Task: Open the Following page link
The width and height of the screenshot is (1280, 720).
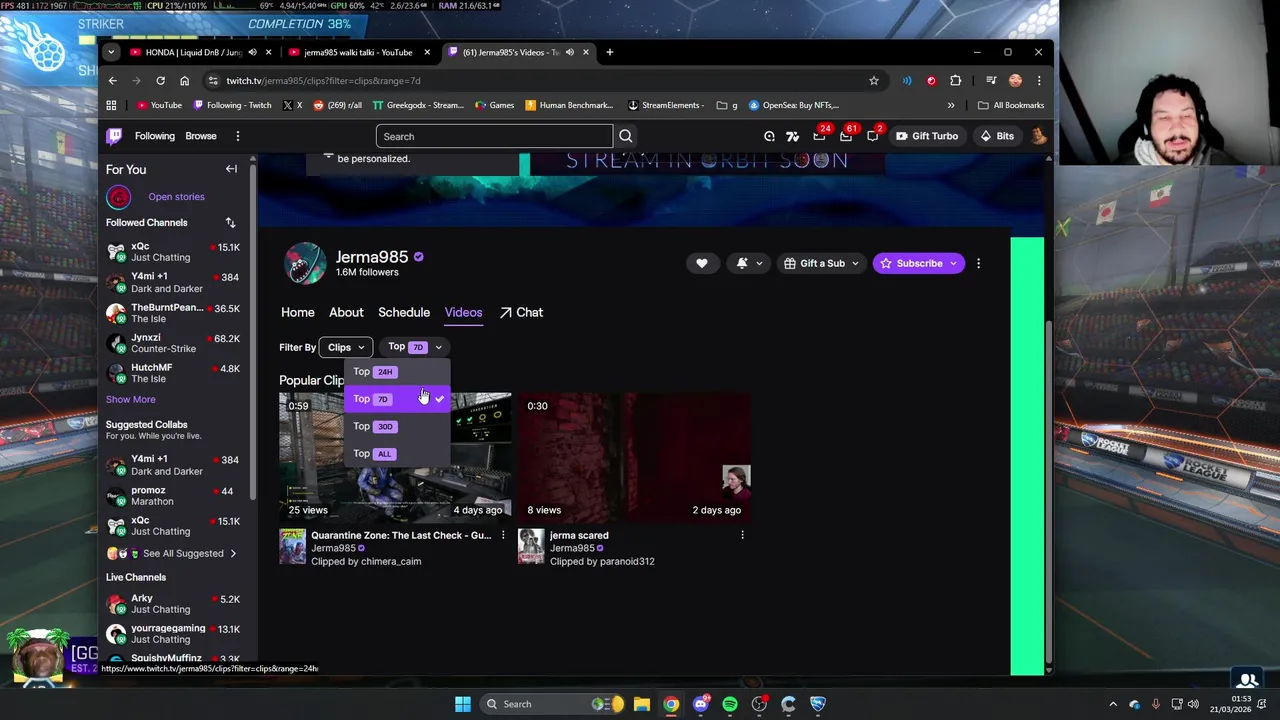Action: coord(155,136)
